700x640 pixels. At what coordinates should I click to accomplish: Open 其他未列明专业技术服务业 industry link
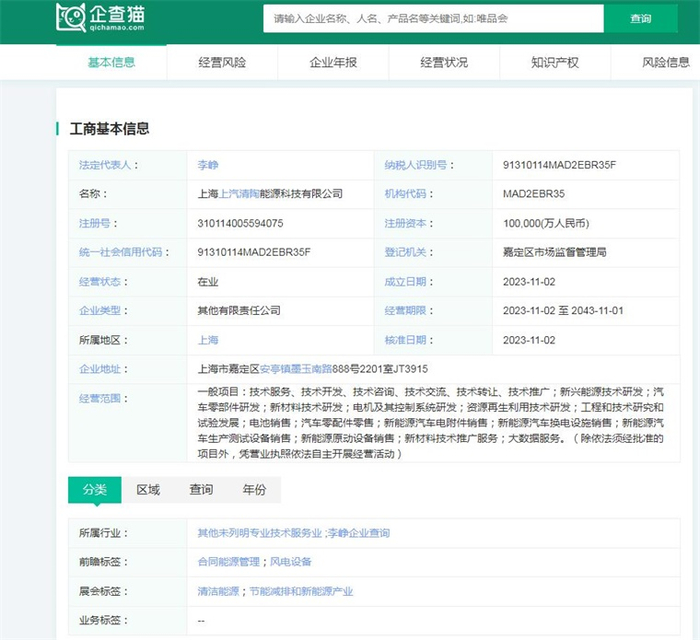[260, 534]
